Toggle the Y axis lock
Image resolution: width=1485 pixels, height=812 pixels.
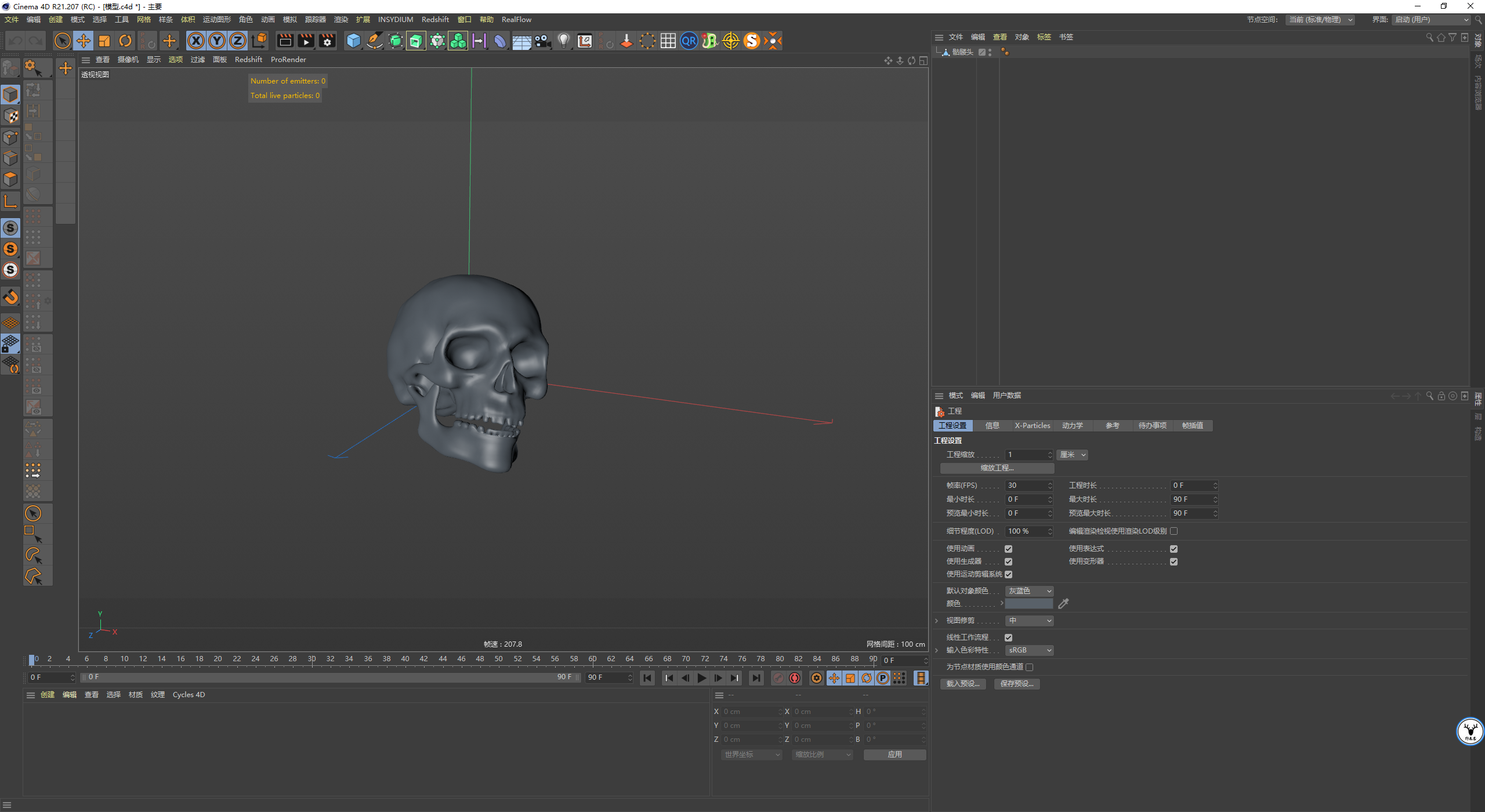(x=217, y=41)
